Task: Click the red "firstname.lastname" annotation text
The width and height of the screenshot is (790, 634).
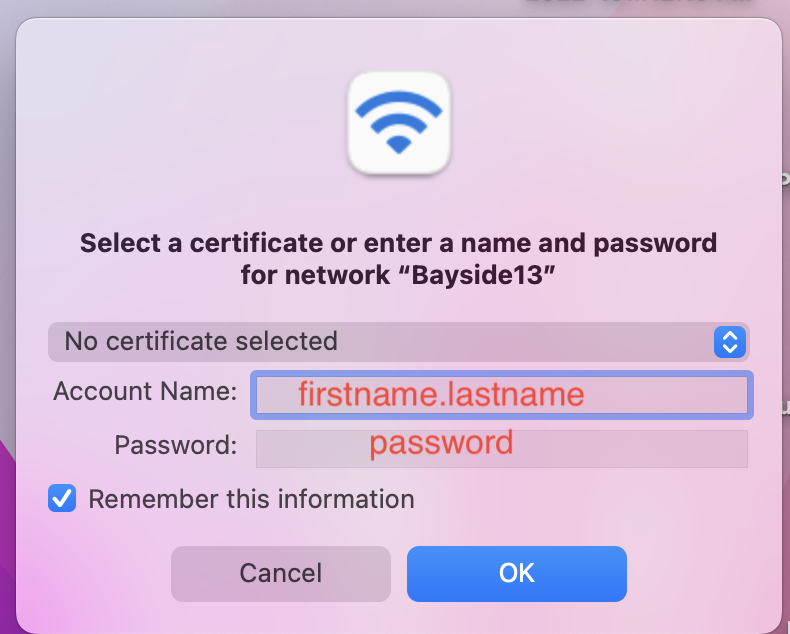Action: click(441, 395)
